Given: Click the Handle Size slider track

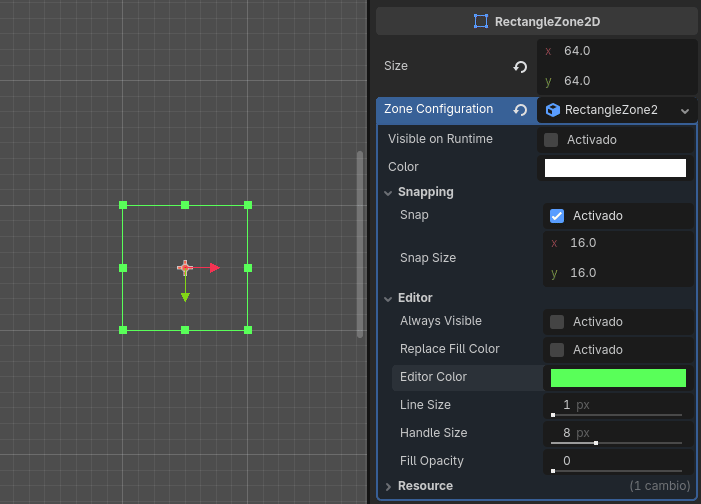Looking at the screenshot, I should click(617, 443).
